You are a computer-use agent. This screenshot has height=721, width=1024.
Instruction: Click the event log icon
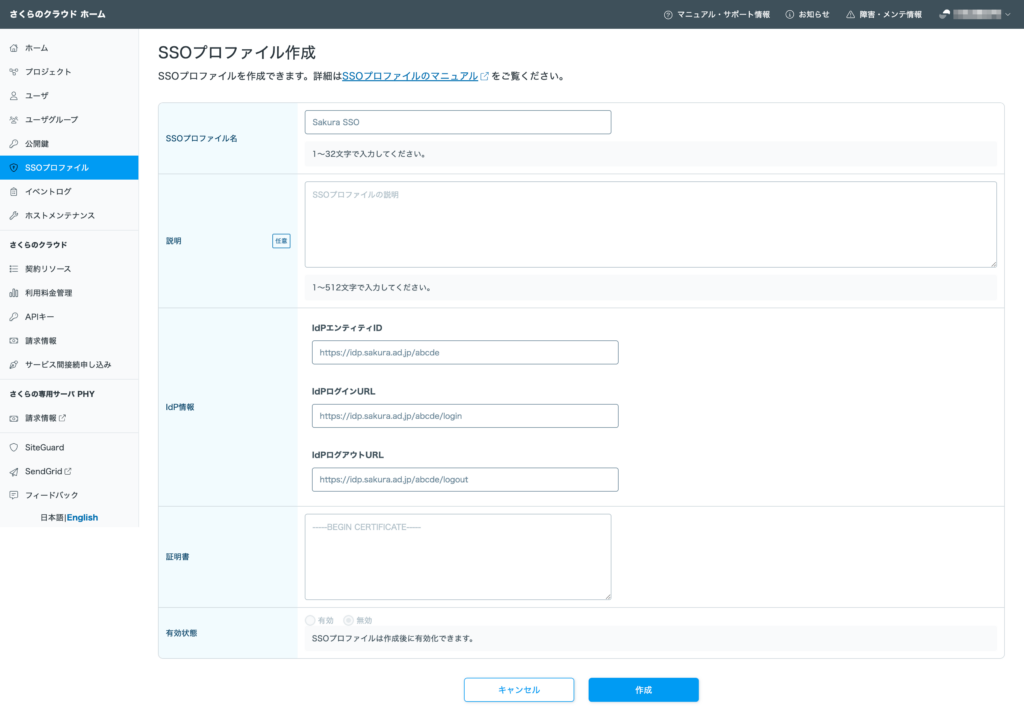pyautogui.click(x=14, y=192)
